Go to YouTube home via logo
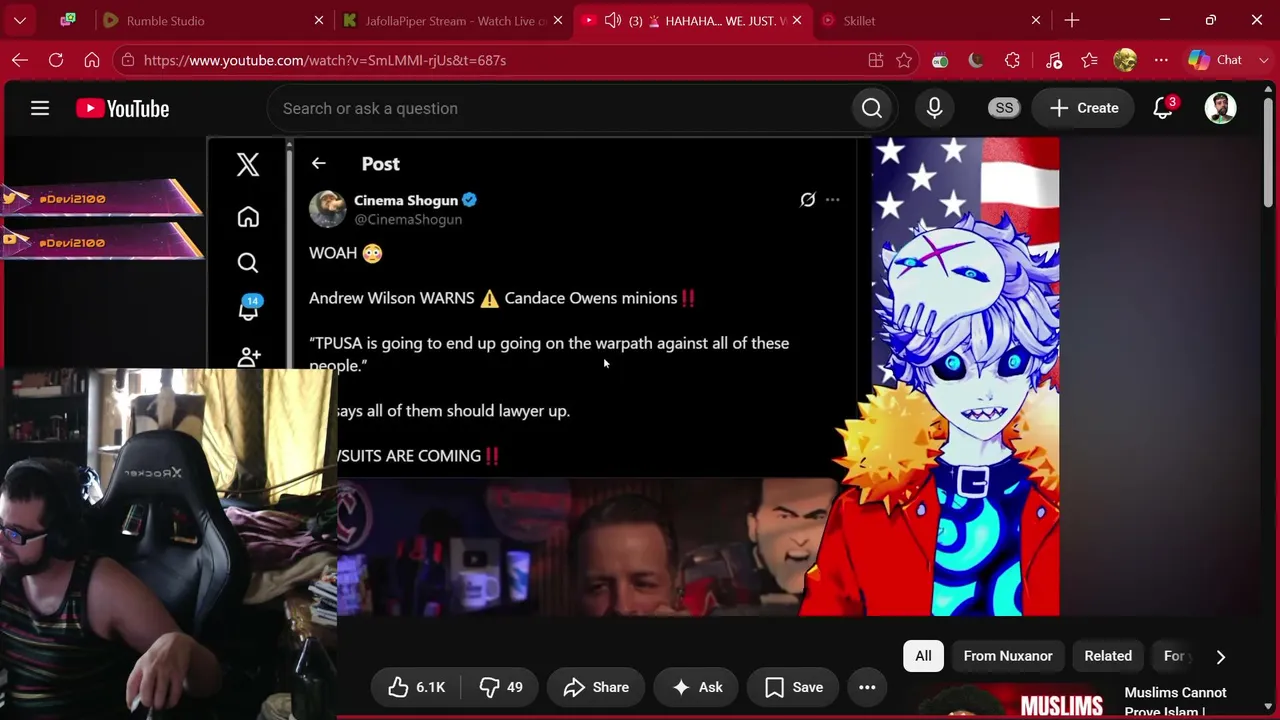Viewport: 1280px width, 720px height. (123, 108)
